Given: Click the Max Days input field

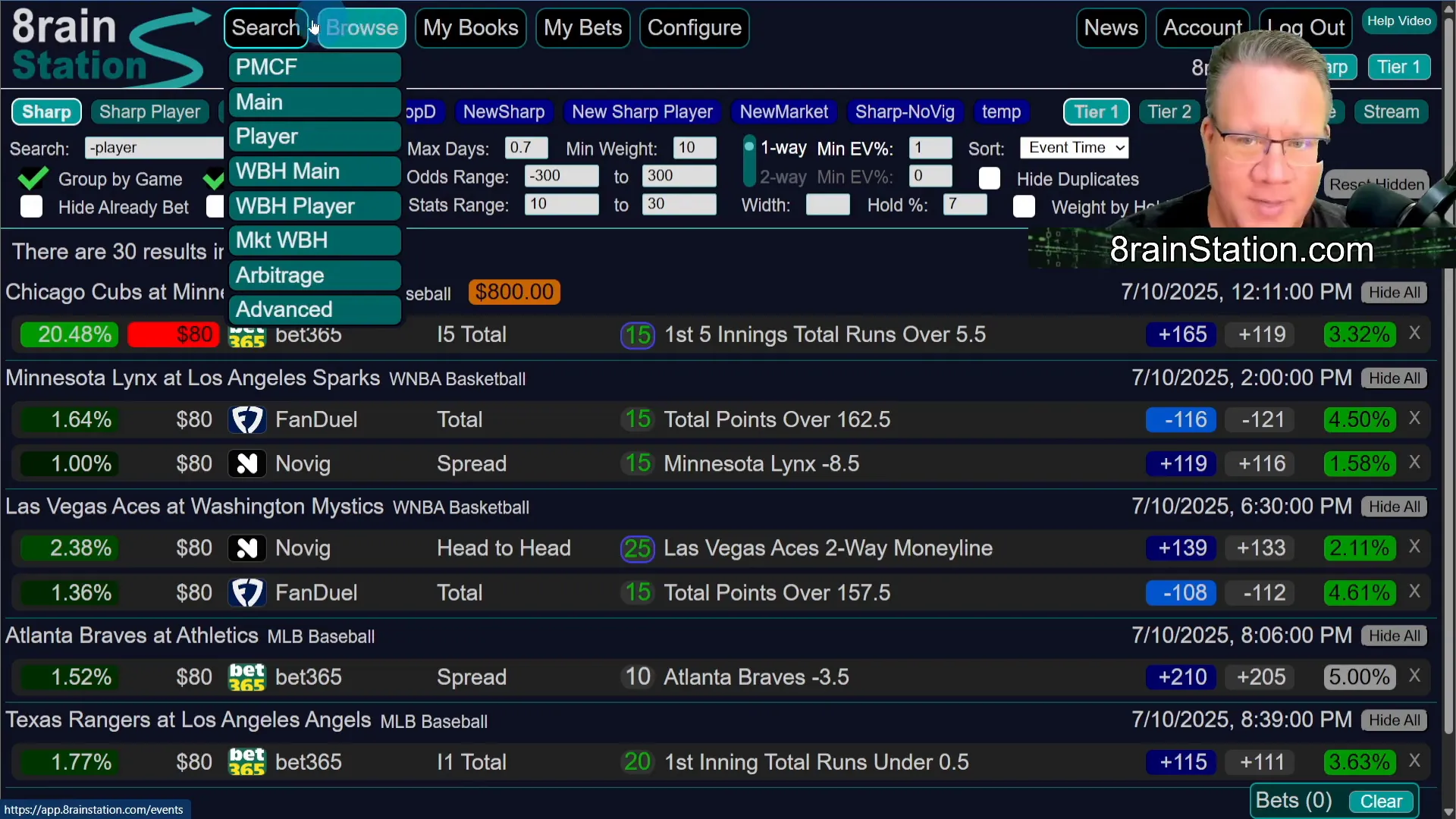Looking at the screenshot, I should click(526, 148).
